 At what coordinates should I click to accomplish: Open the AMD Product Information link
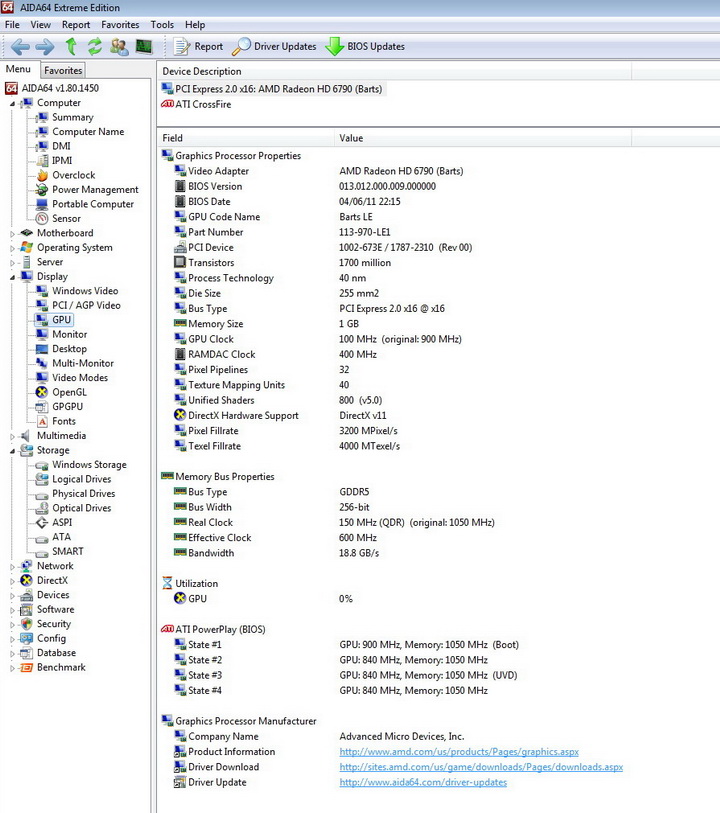click(459, 752)
